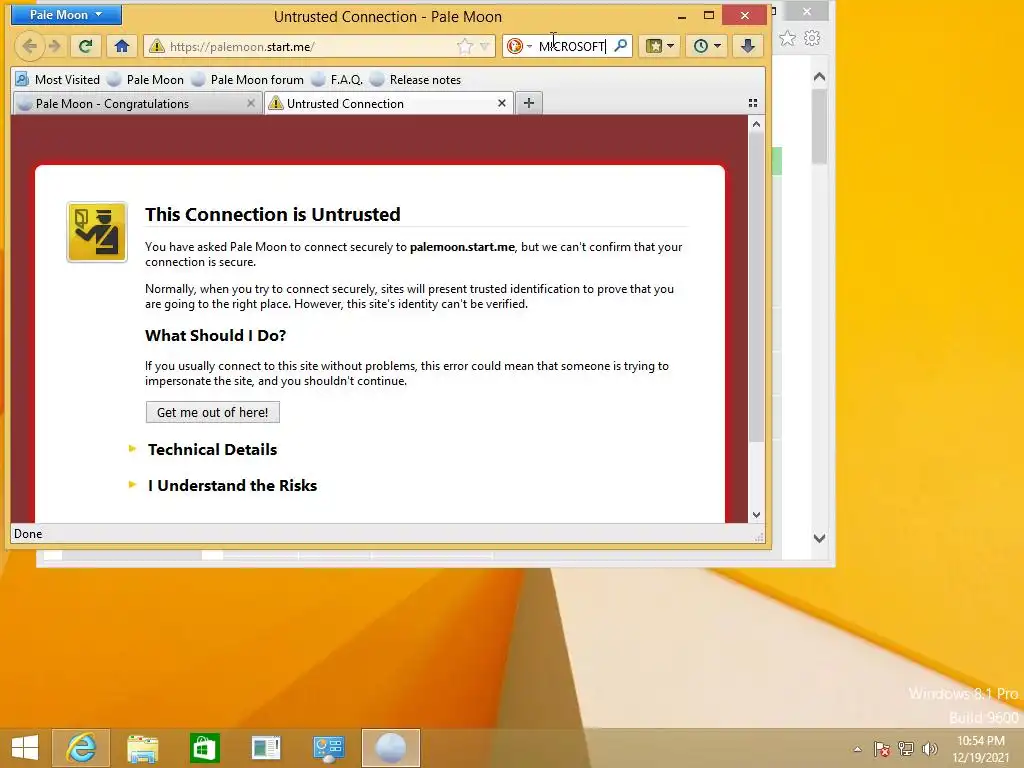Go to the Home page icon

(121, 46)
